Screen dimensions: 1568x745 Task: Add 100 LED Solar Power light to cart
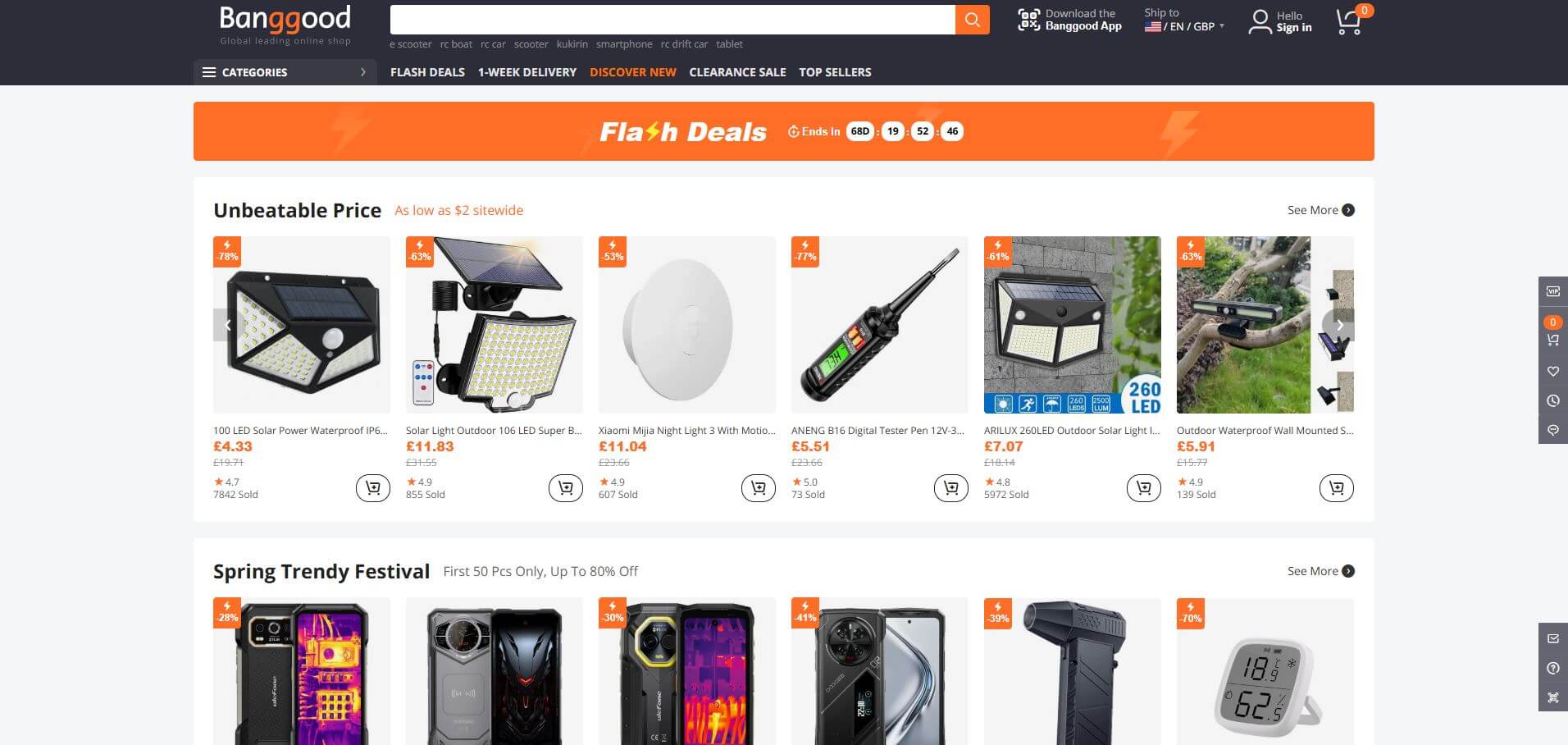pyautogui.click(x=373, y=488)
